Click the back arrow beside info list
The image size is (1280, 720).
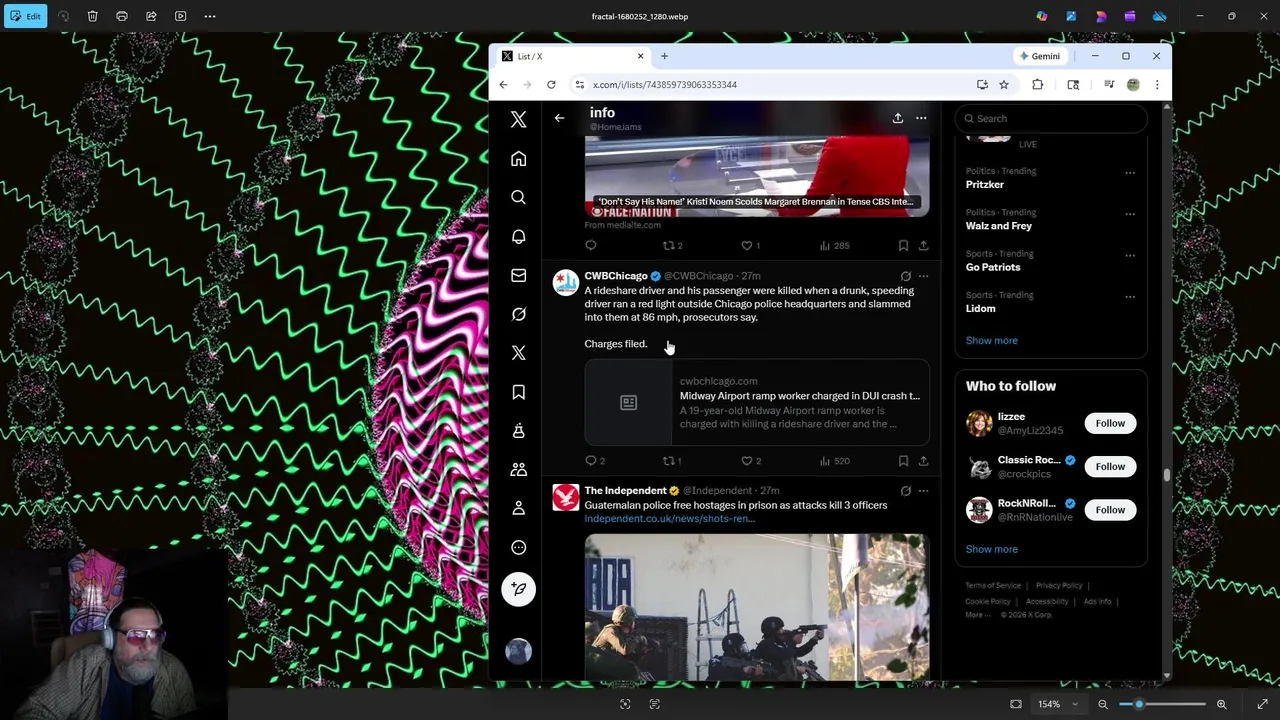(559, 118)
